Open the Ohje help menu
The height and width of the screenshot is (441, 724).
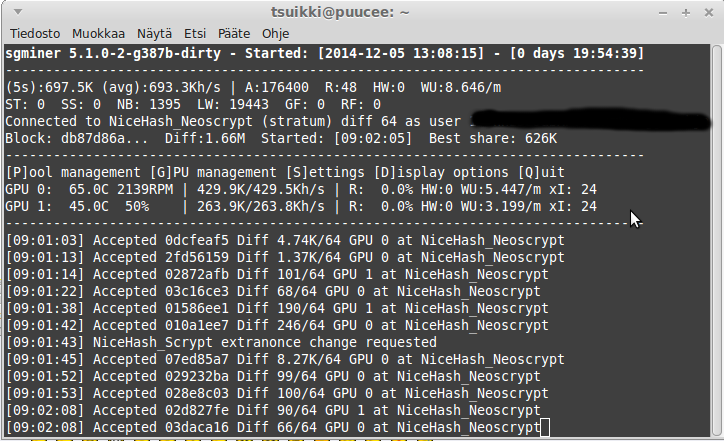tap(276, 34)
